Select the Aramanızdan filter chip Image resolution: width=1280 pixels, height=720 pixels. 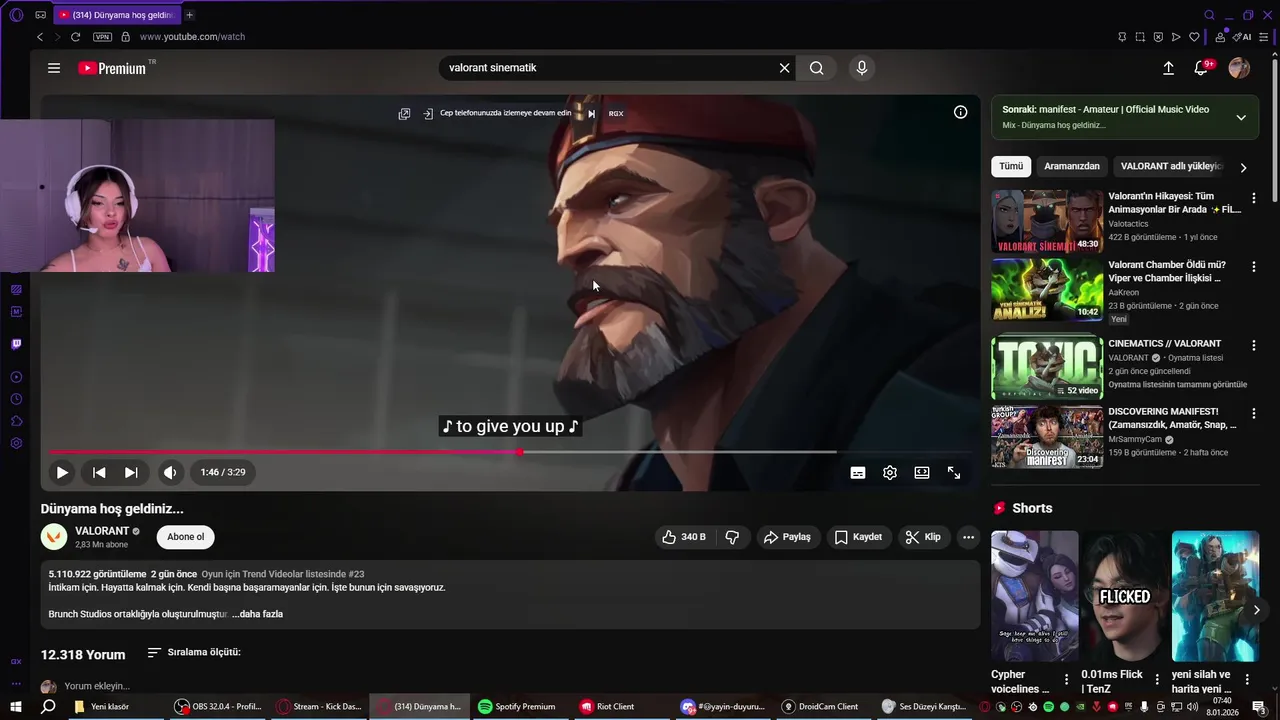pos(1072,166)
